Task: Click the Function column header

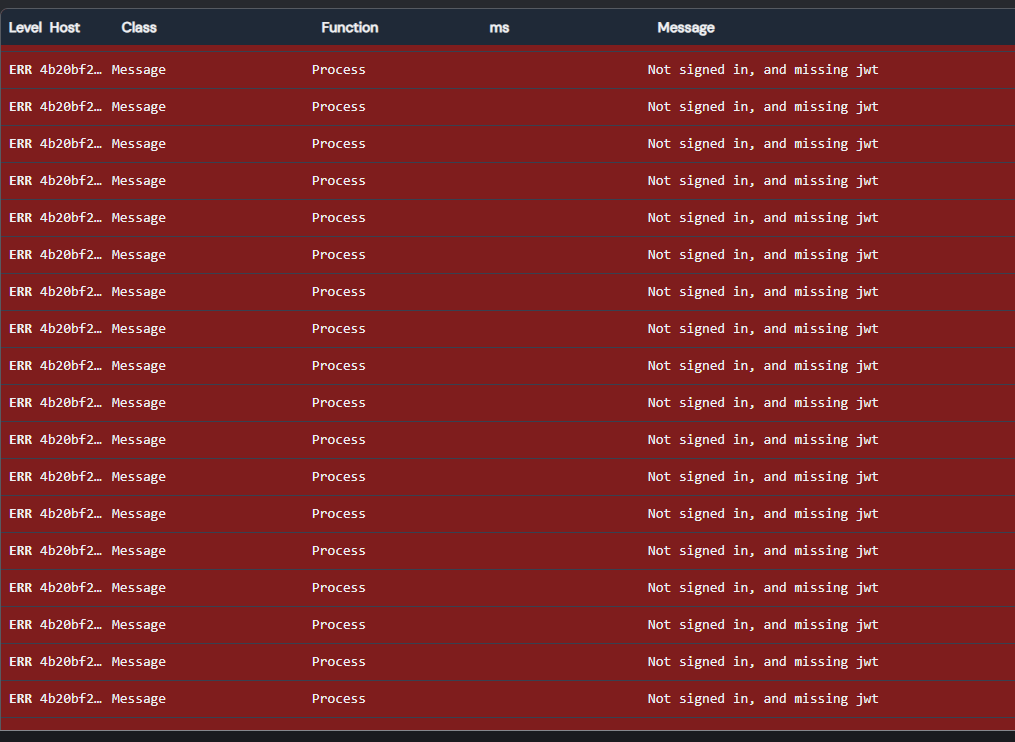Action: click(350, 28)
